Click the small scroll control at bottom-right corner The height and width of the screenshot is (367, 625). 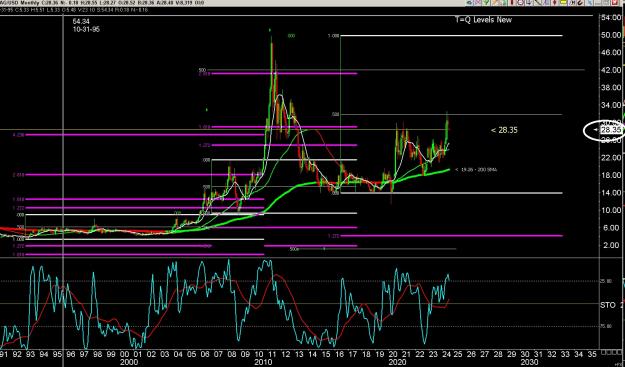[612, 353]
